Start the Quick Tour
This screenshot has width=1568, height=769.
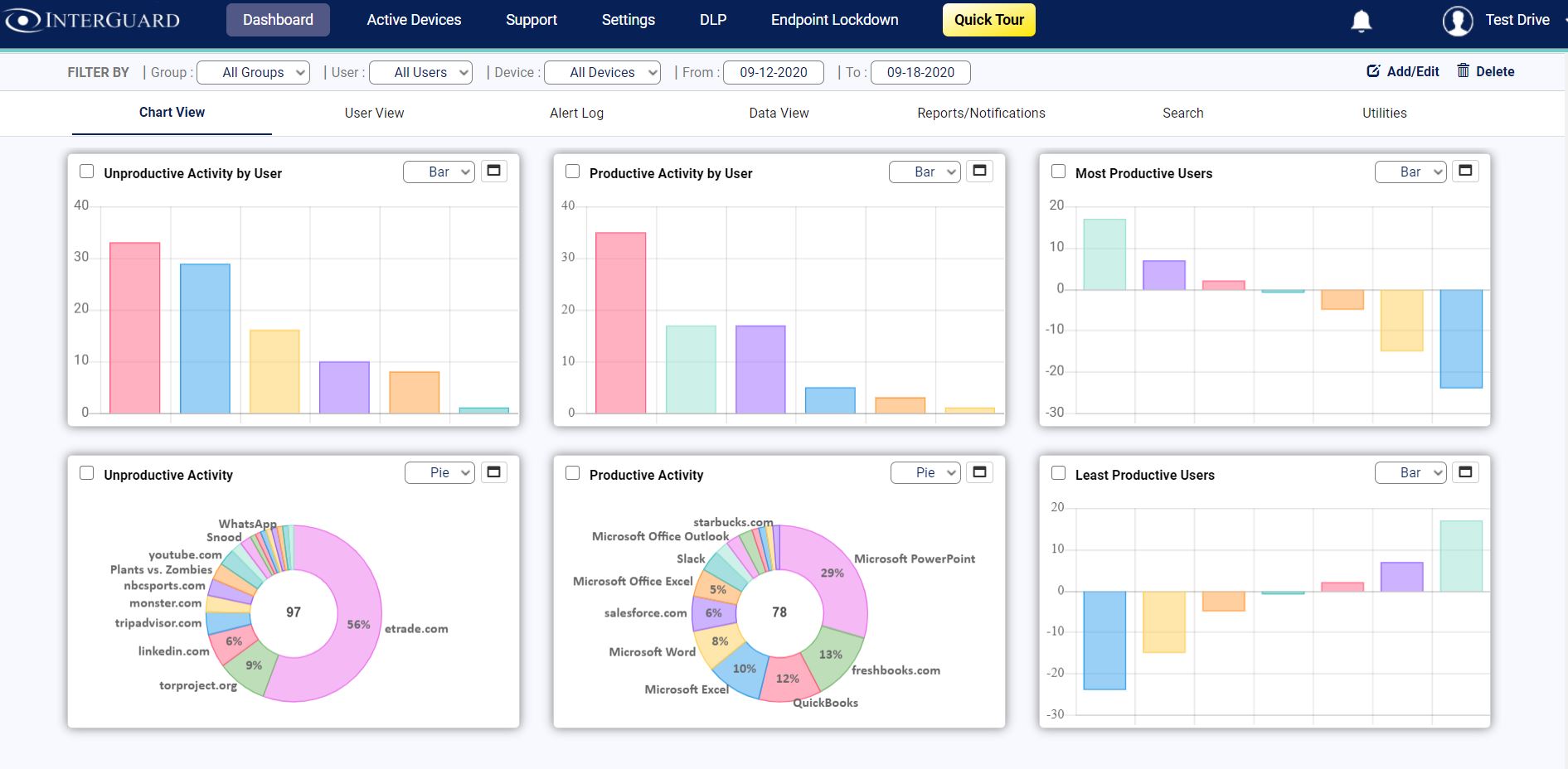(x=988, y=20)
